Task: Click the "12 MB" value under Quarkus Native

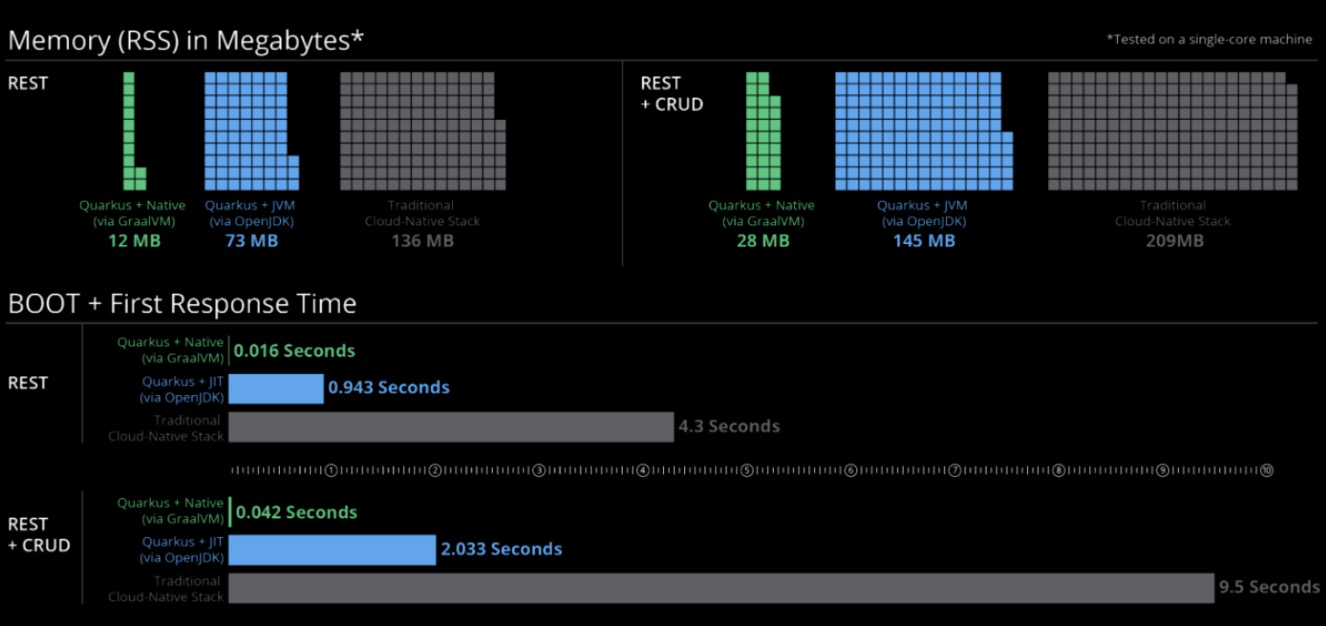Action: (133, 241)
